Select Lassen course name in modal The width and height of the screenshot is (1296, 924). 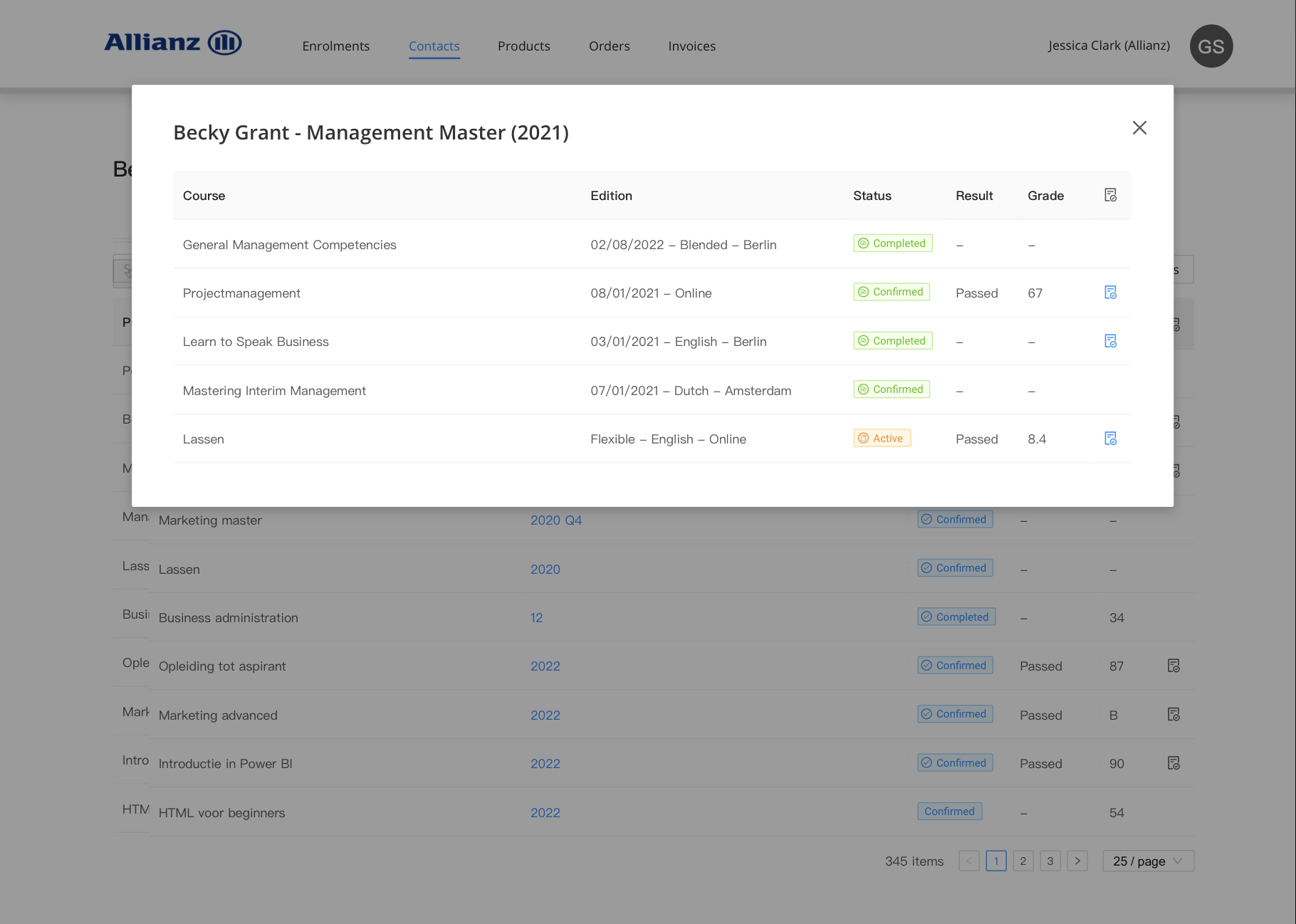pos(203,439)
